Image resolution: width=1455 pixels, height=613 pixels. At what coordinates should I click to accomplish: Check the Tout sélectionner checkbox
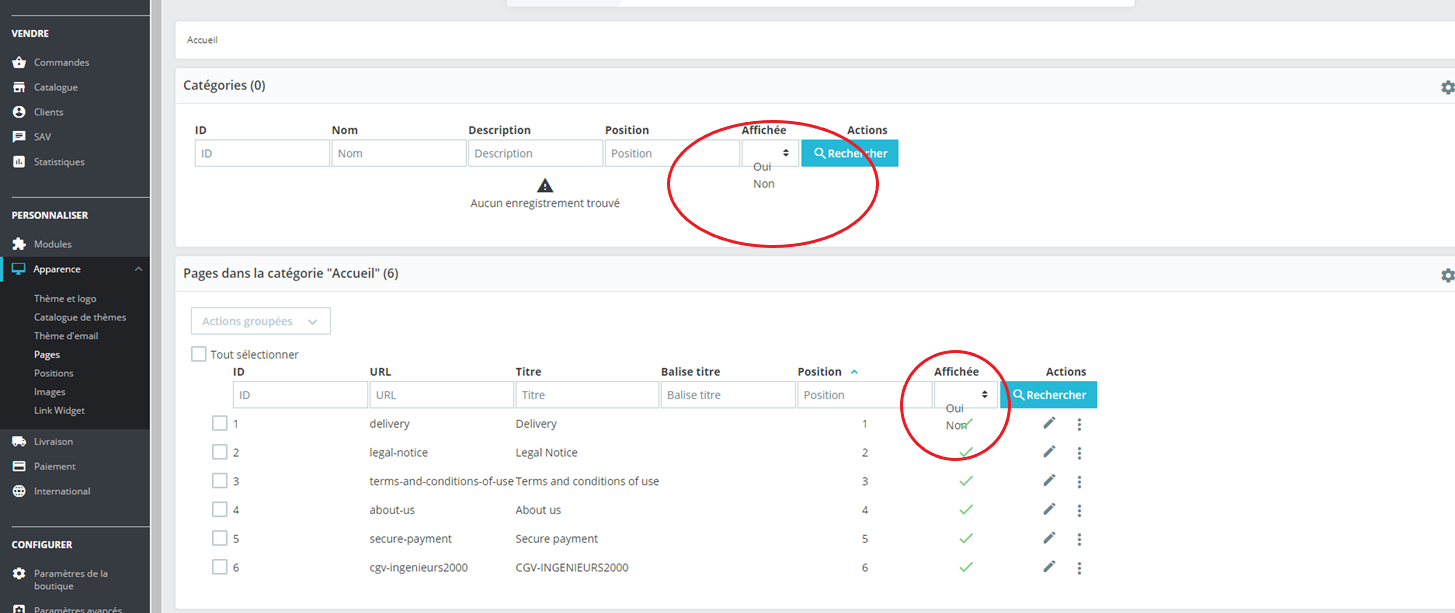[x=199, y=354]
